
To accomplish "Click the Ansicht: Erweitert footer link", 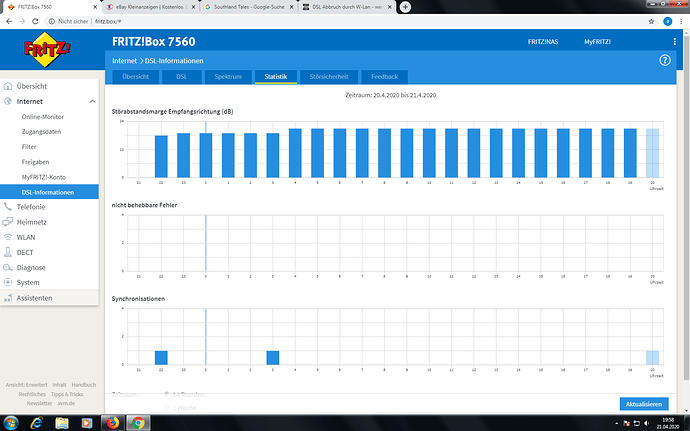I will click(26, 385).
